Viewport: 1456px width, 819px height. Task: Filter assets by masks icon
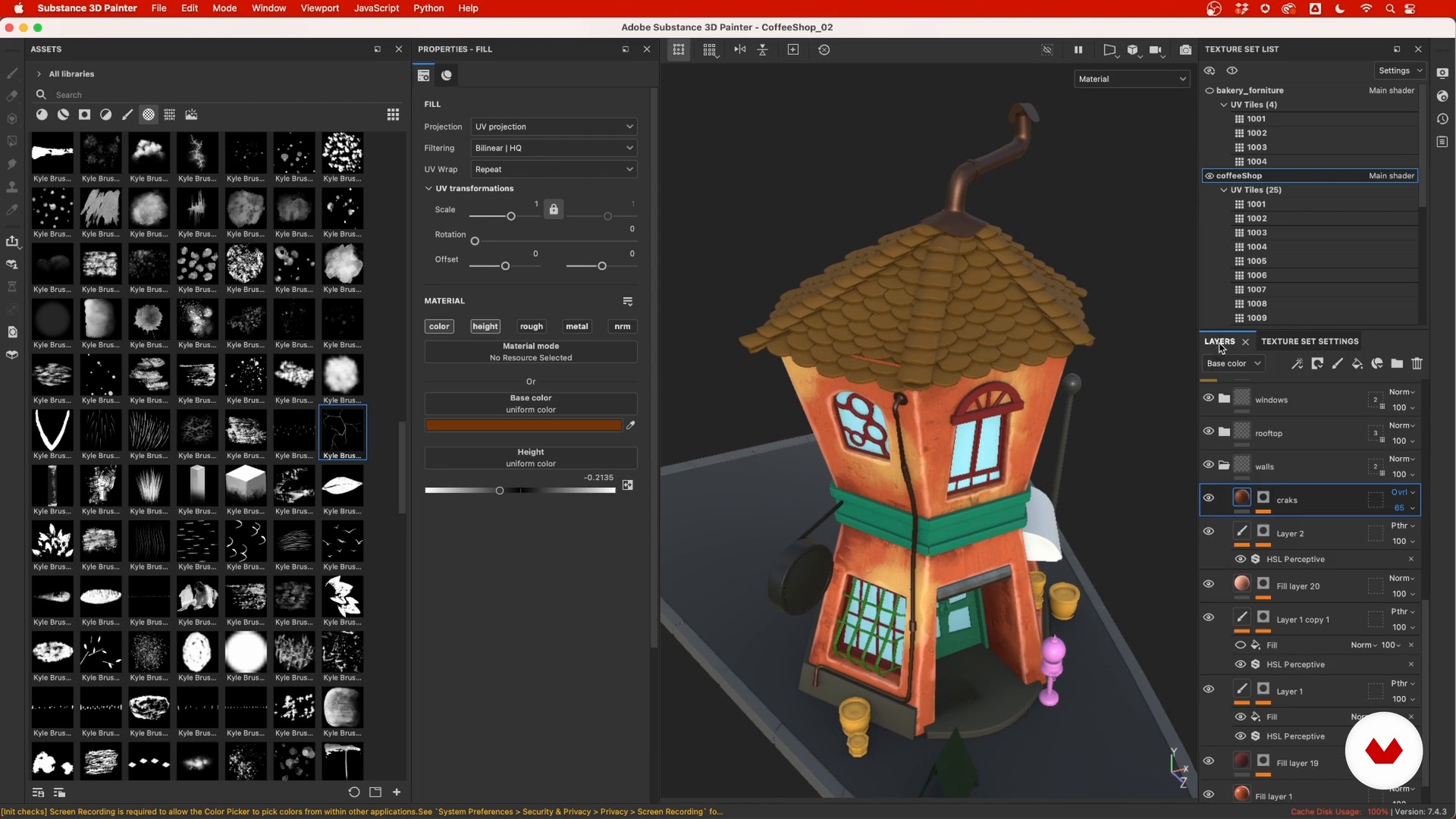coord(85,115)
